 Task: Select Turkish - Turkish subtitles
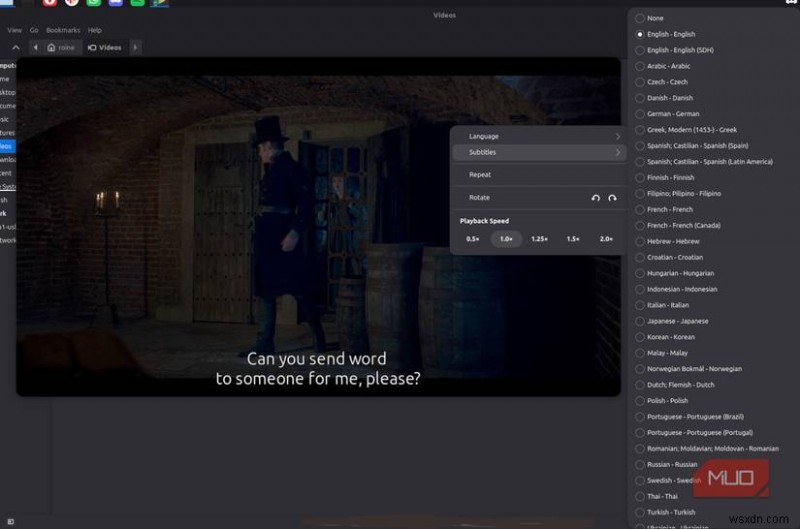[665, 512]
